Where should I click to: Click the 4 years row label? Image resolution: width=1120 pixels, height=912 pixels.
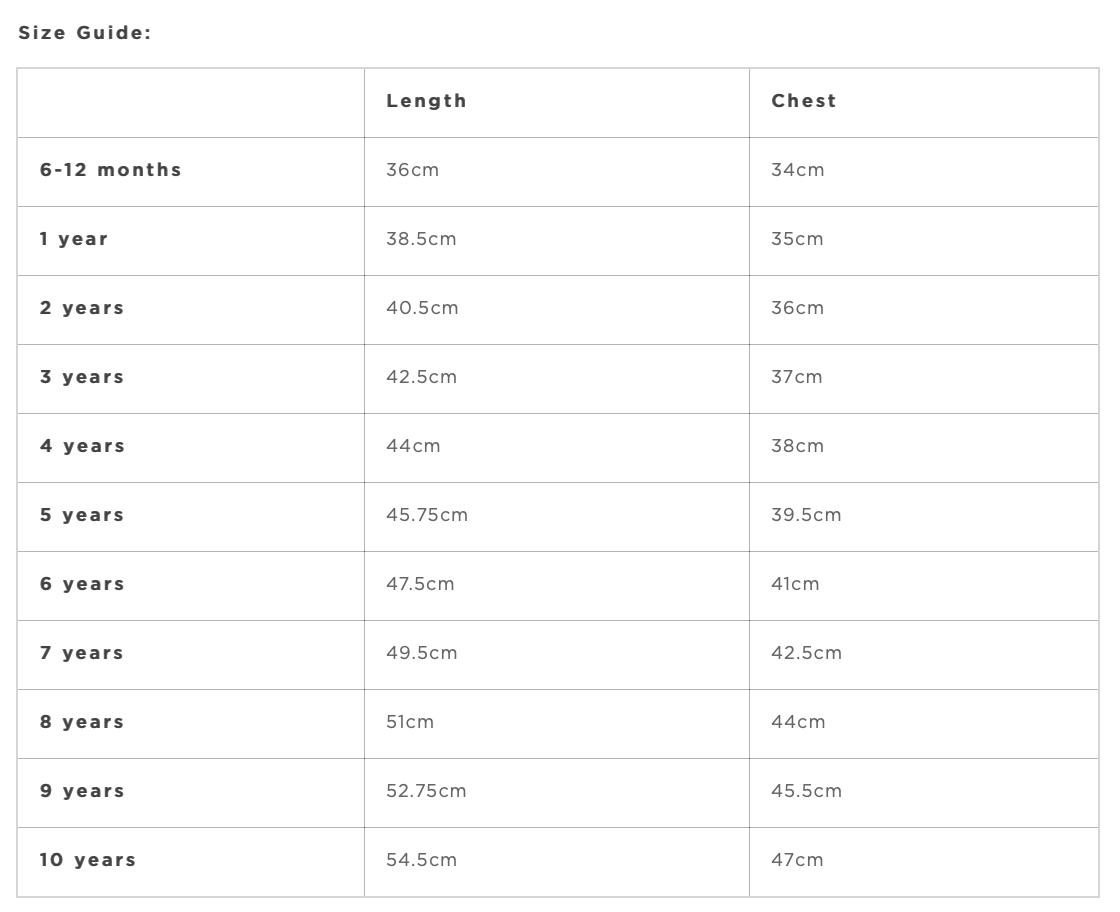click(82, 446)
